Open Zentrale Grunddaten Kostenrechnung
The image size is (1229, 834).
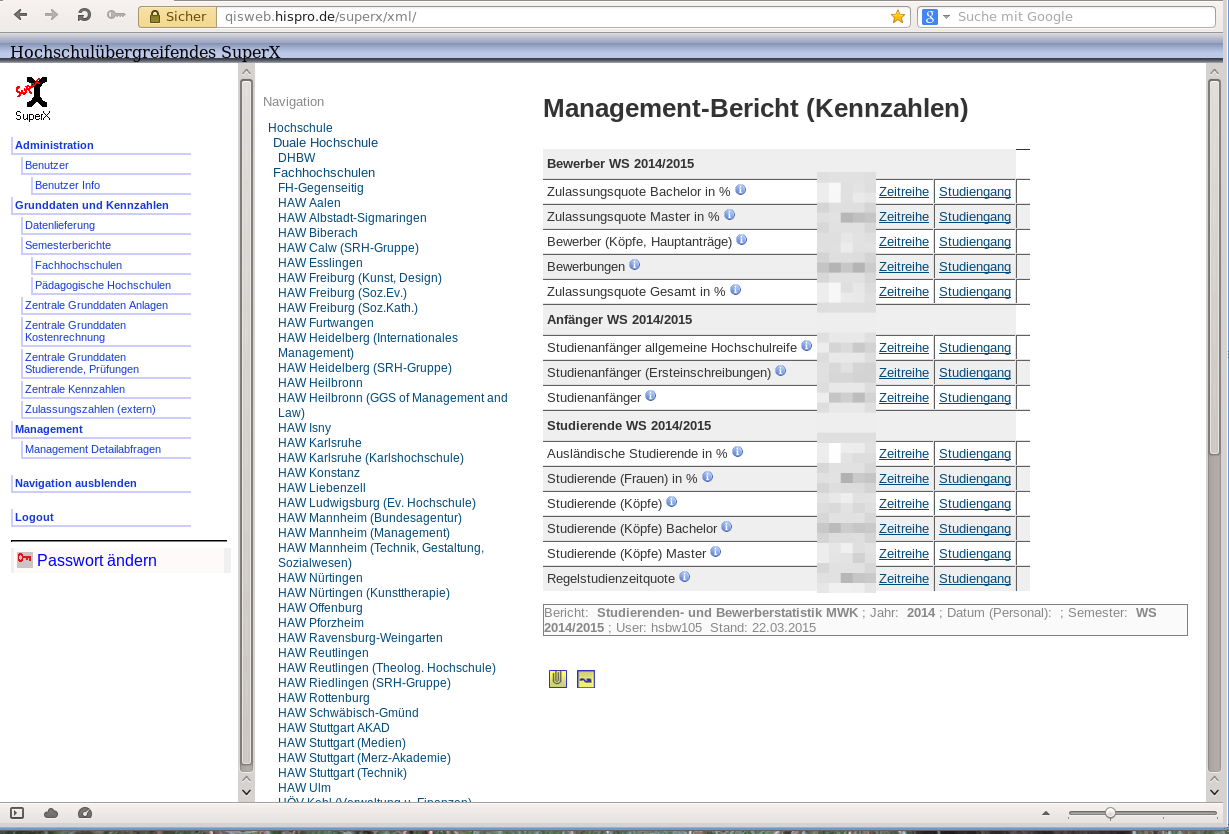(x=75, y=331)
